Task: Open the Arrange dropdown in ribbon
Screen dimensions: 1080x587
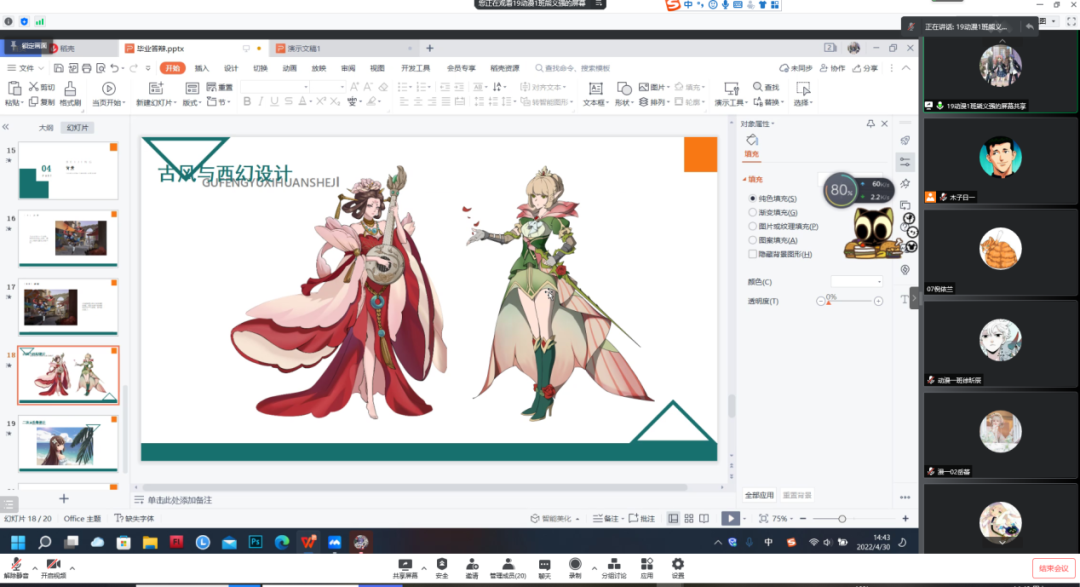Action: click(x=653, y=102)
